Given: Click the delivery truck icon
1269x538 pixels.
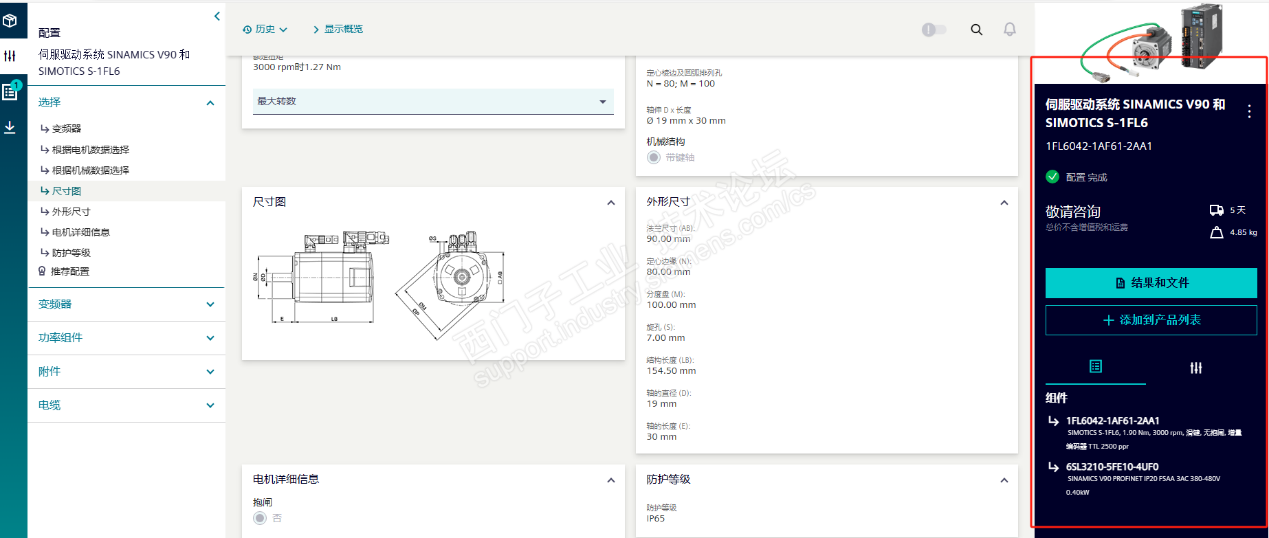Looking at the screenshot, I should click(1216, 210).
